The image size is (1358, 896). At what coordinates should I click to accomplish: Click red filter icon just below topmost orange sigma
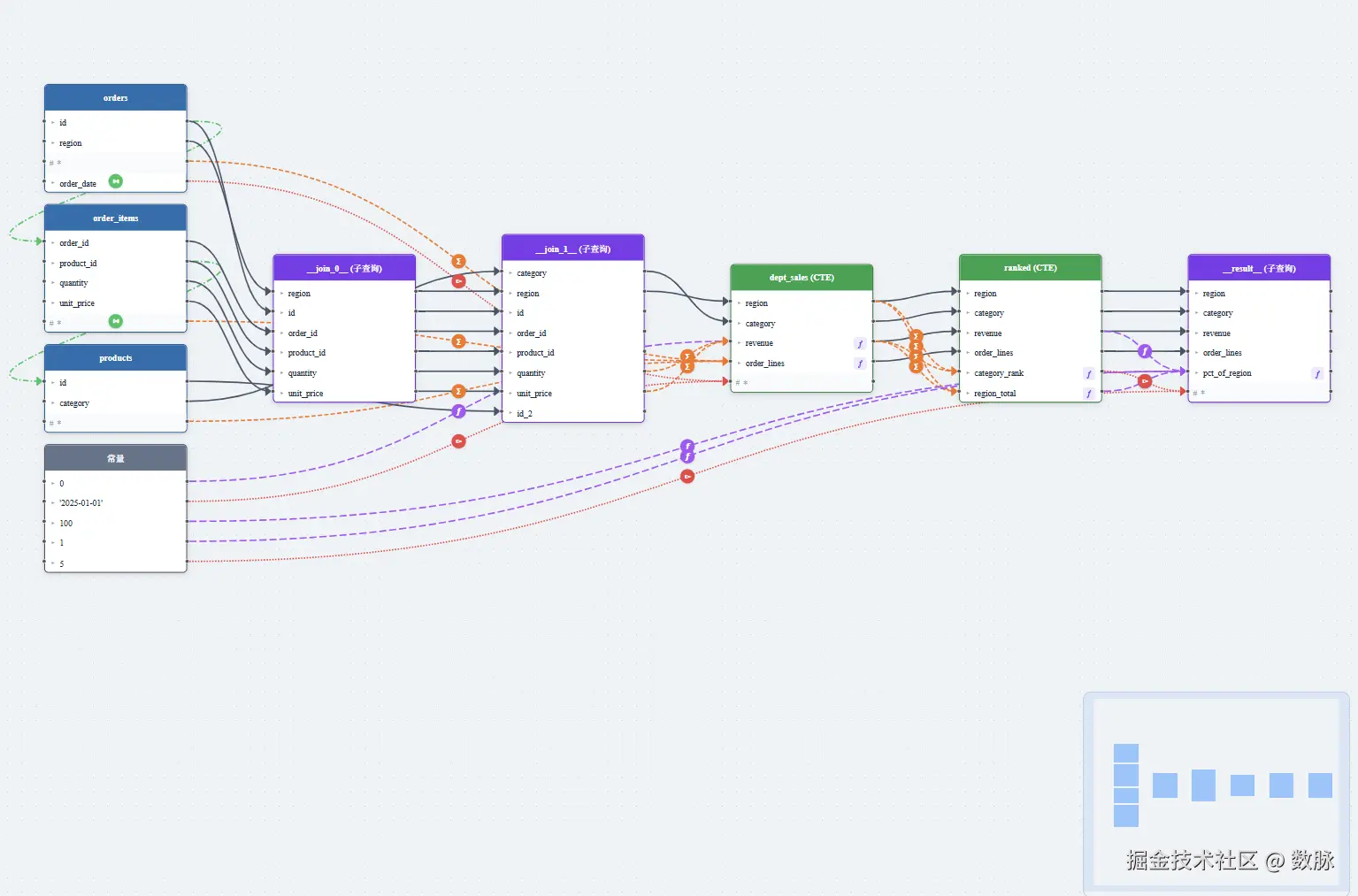pyautogui.click(x=458, y=281)
